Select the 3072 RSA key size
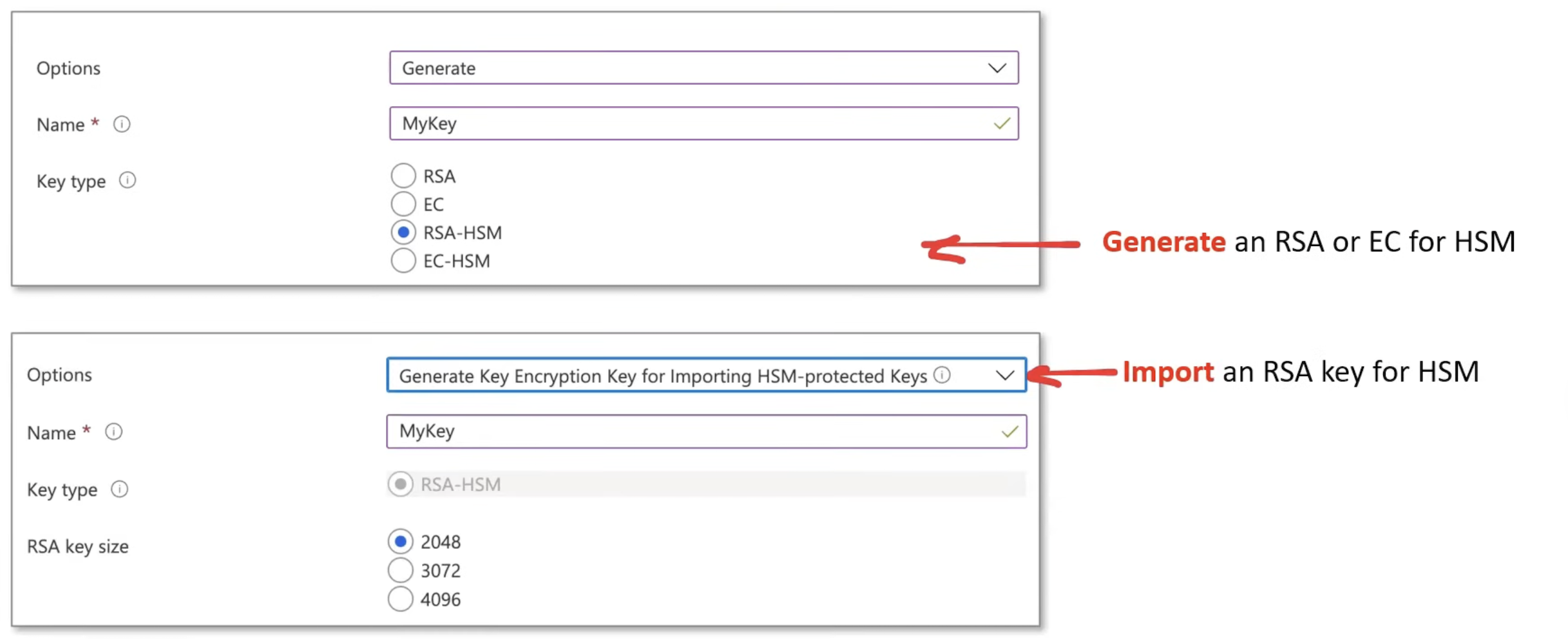 (x=401, y=570)
